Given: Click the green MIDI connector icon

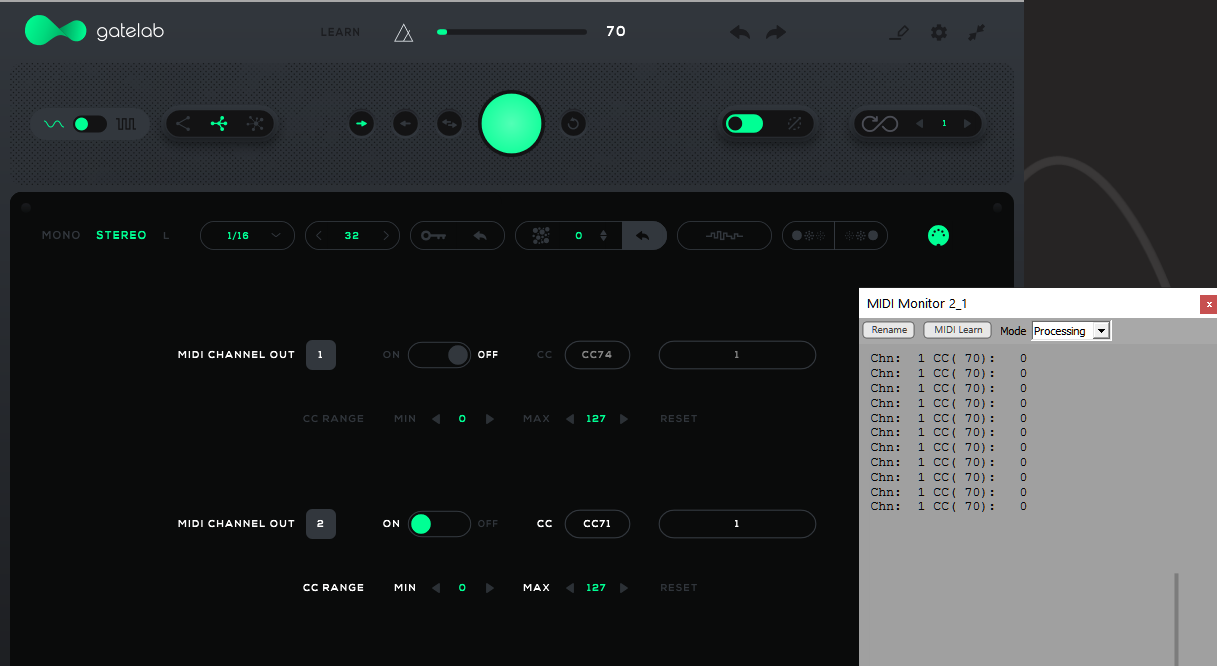Looking at the screenshot, I should pos(938,236).
